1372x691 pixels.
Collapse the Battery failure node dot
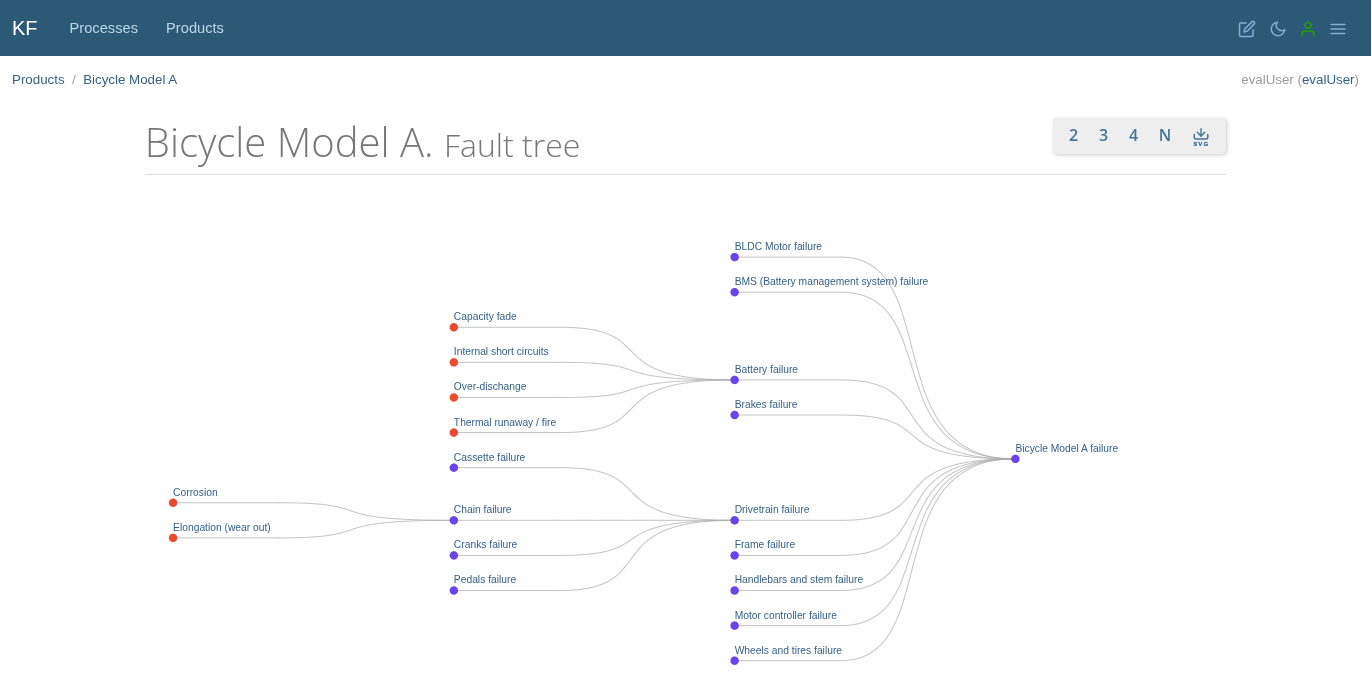(x=735, y=380)
